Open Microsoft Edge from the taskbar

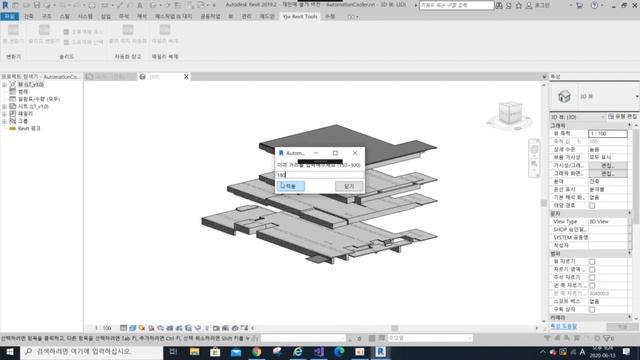pos(339,352)
